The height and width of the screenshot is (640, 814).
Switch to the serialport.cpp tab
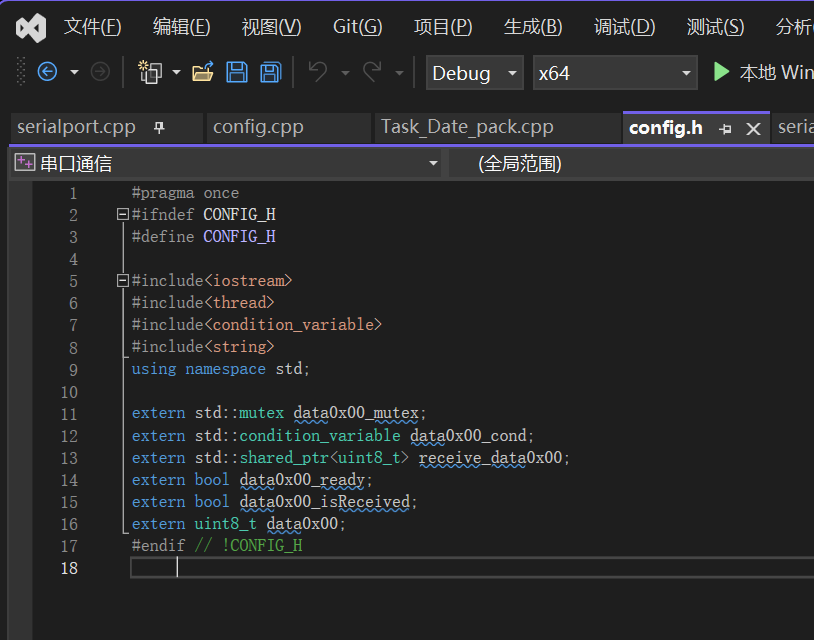coord(76,127)
